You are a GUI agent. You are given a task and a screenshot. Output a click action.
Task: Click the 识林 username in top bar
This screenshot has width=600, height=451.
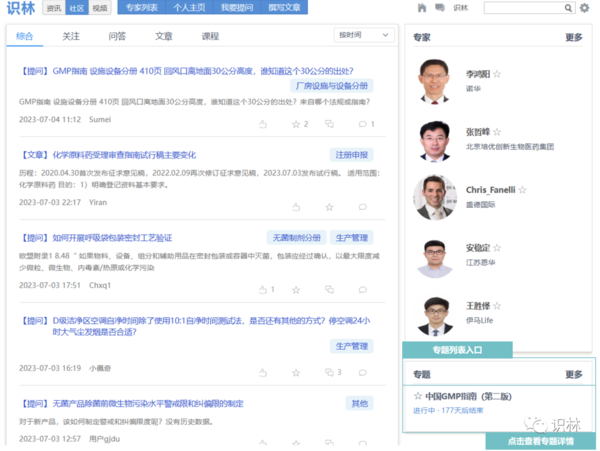click(x=461, y=8)
